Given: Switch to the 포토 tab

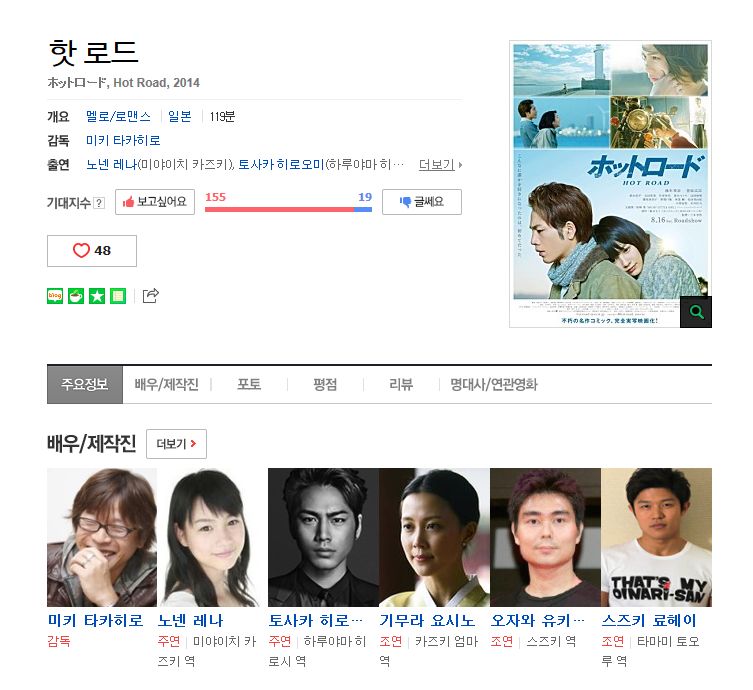Looking at the screenshot, I should click(249, 385).
